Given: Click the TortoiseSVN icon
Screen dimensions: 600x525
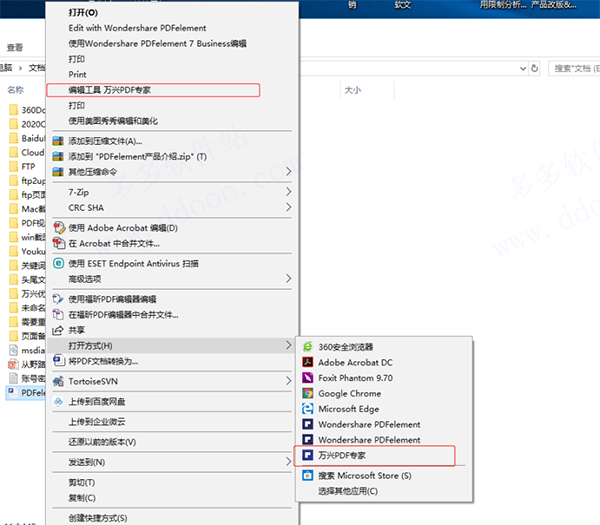Looking at the screenshot, I should (x=58, y=381).
